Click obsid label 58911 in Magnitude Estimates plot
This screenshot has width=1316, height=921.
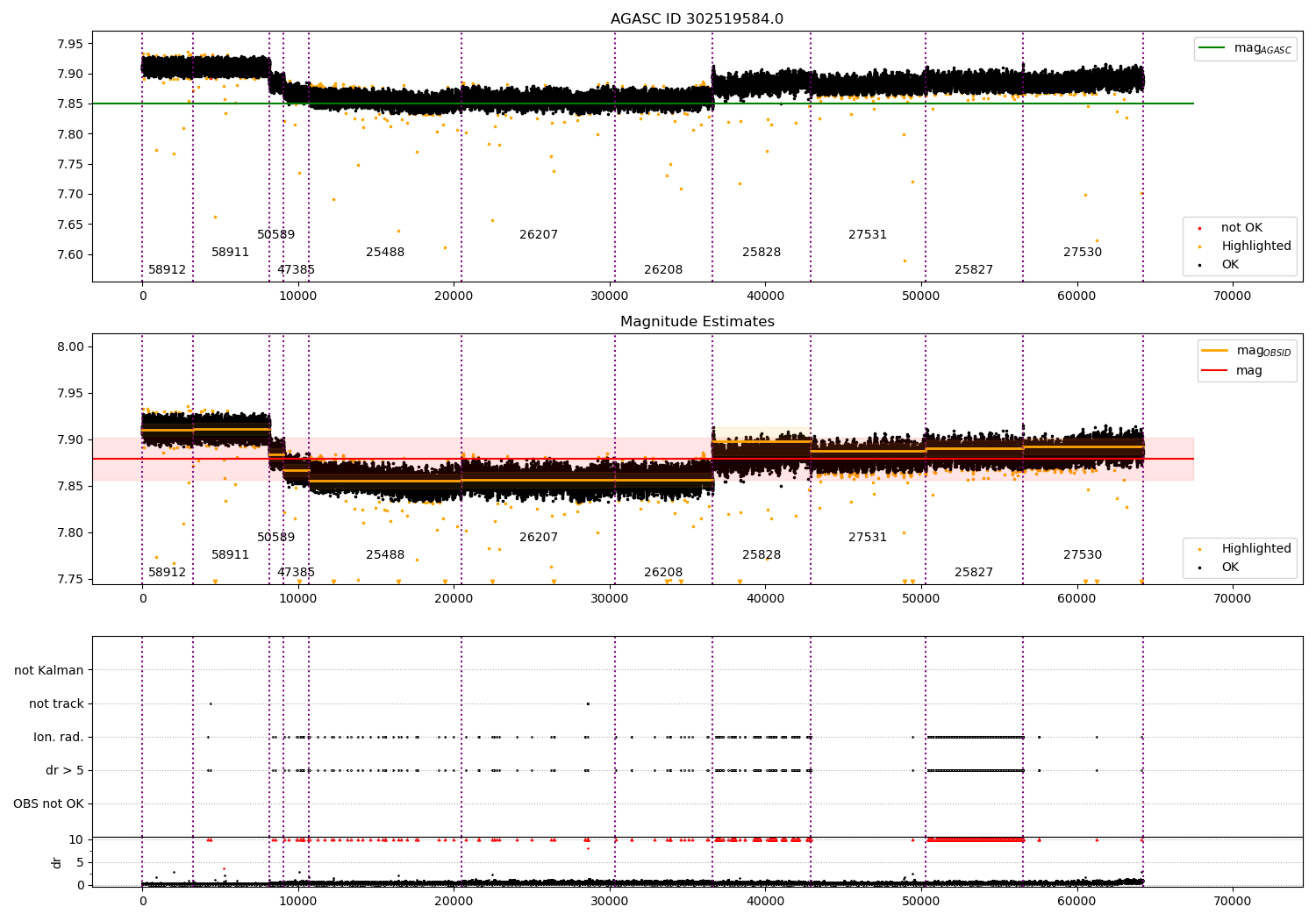coord(230,555)
